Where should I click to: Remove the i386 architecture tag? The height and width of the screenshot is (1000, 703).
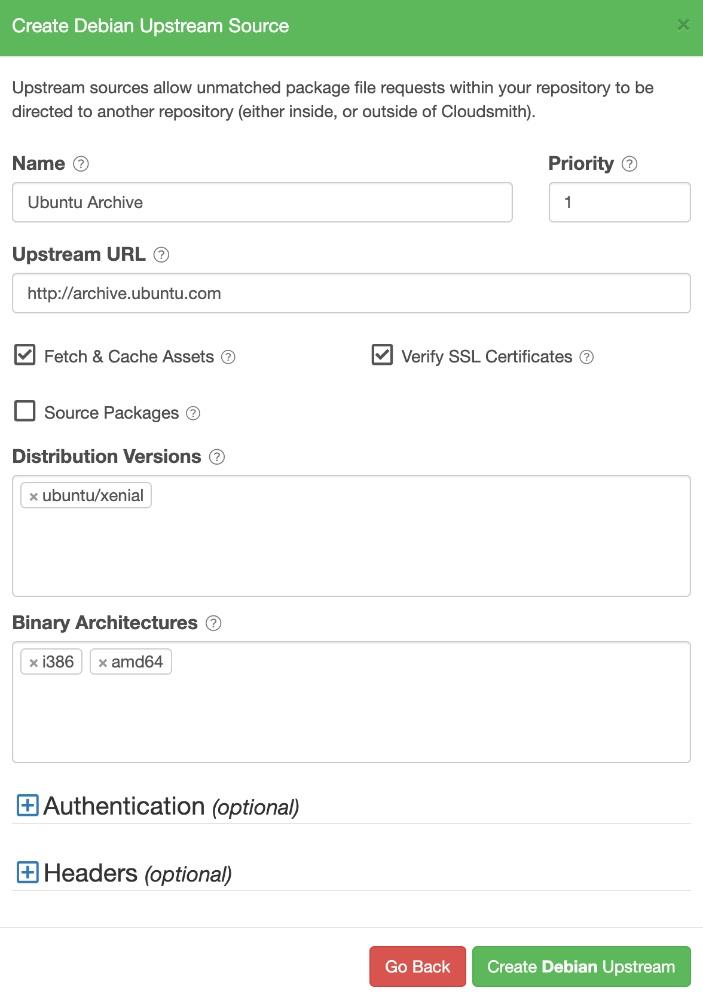point(34,663)
